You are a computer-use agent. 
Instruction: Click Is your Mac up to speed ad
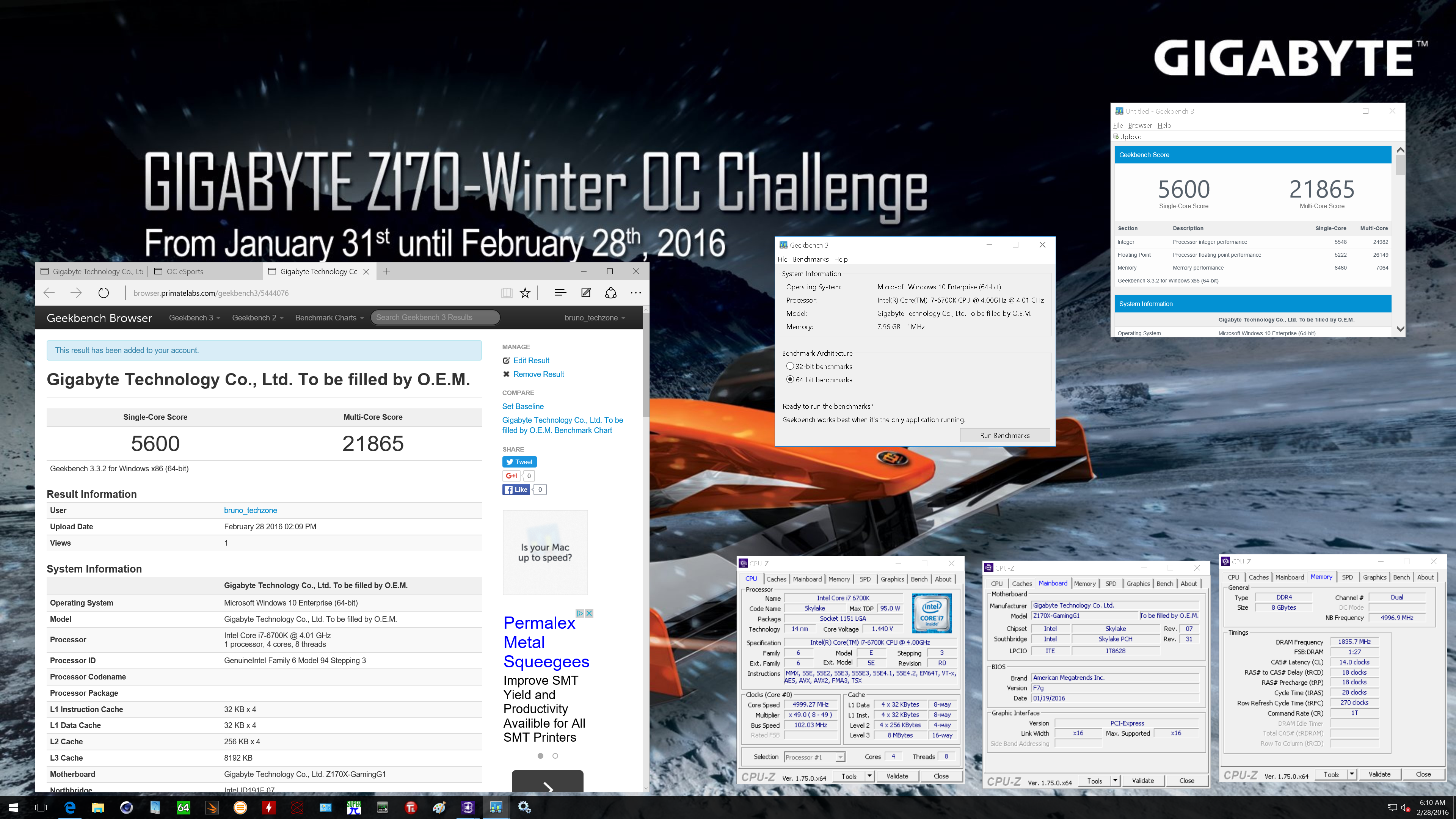point(545,552)
